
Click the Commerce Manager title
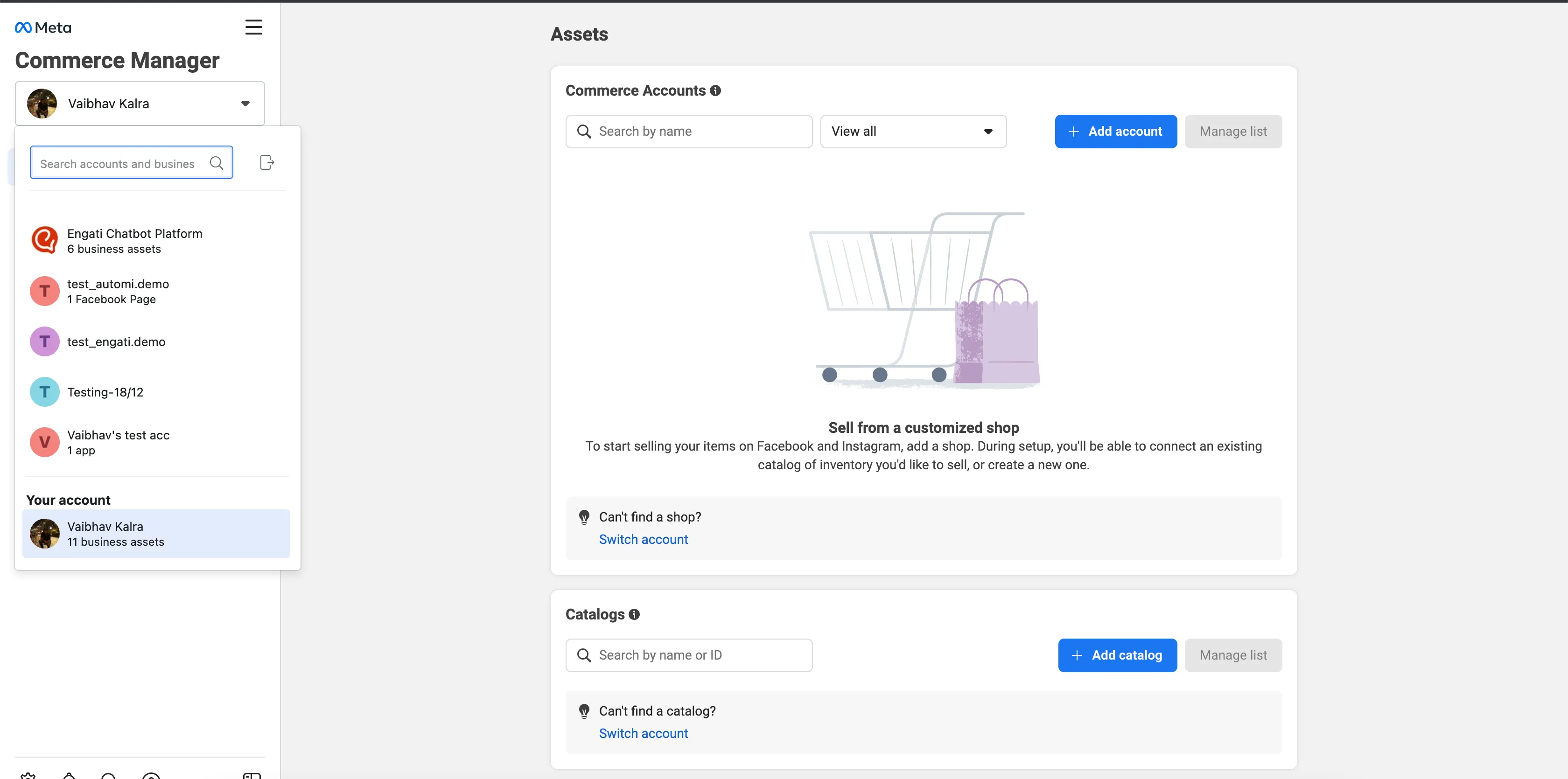click(117, 60)
